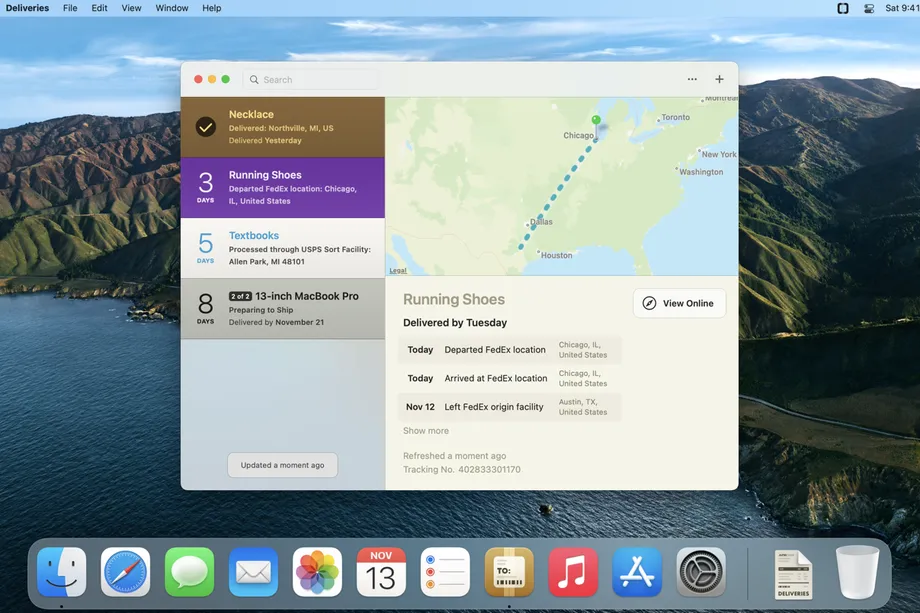Click the Search field
The height and width of the screenshot is (613, 920).
tap(310, 80)
